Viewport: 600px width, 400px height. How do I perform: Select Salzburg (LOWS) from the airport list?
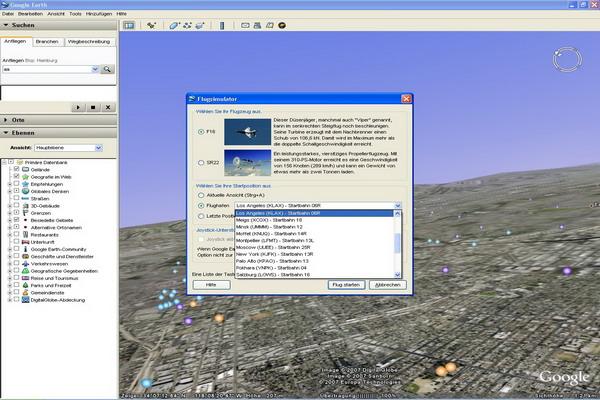(314, 275)
